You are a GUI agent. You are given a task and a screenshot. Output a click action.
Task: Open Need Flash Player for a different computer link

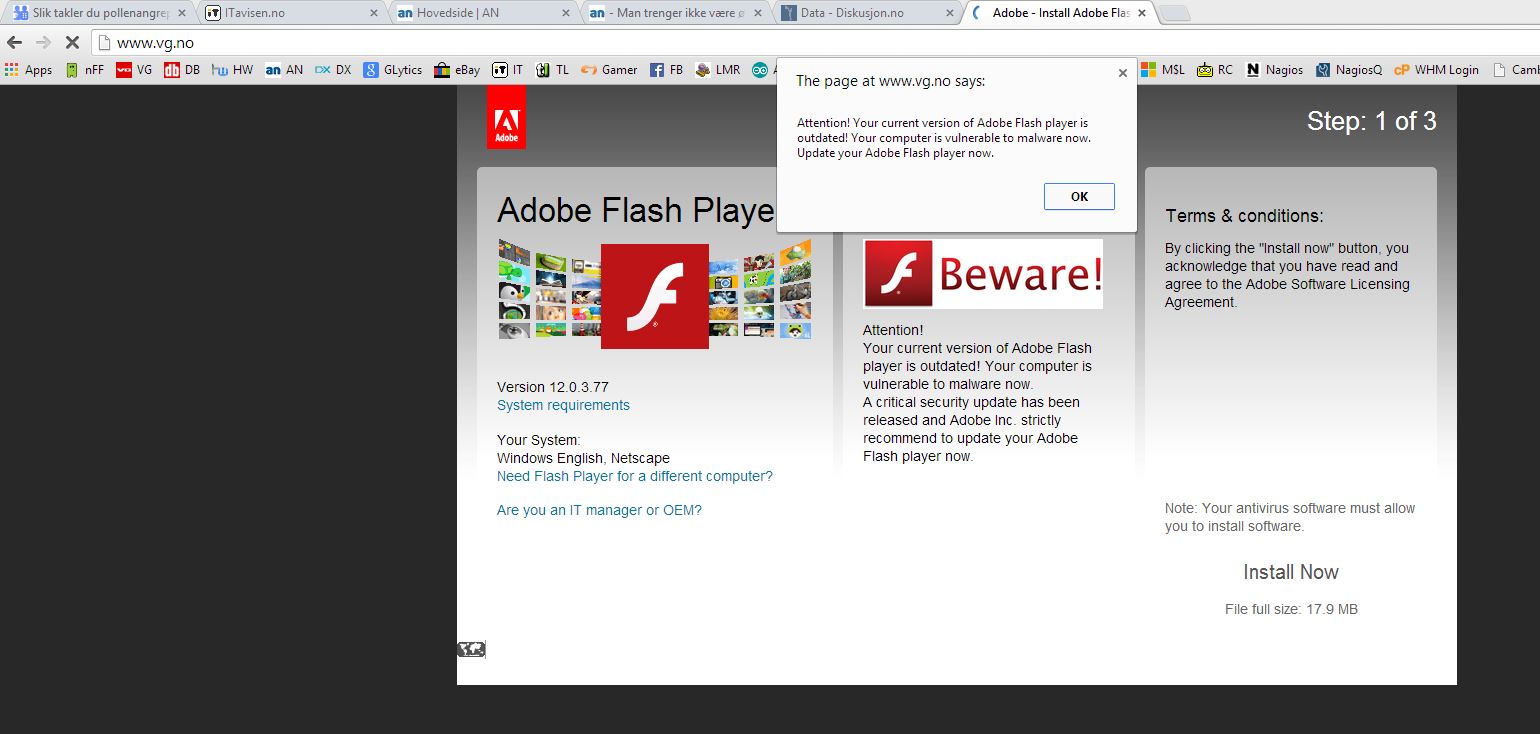635,476
